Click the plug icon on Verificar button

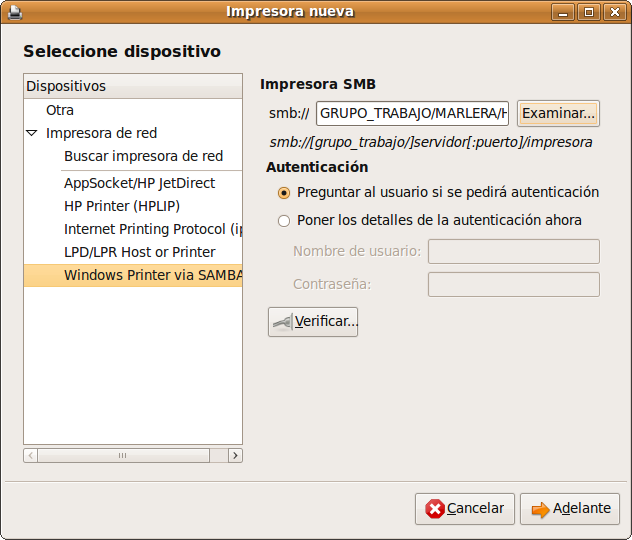pos(283,322)
